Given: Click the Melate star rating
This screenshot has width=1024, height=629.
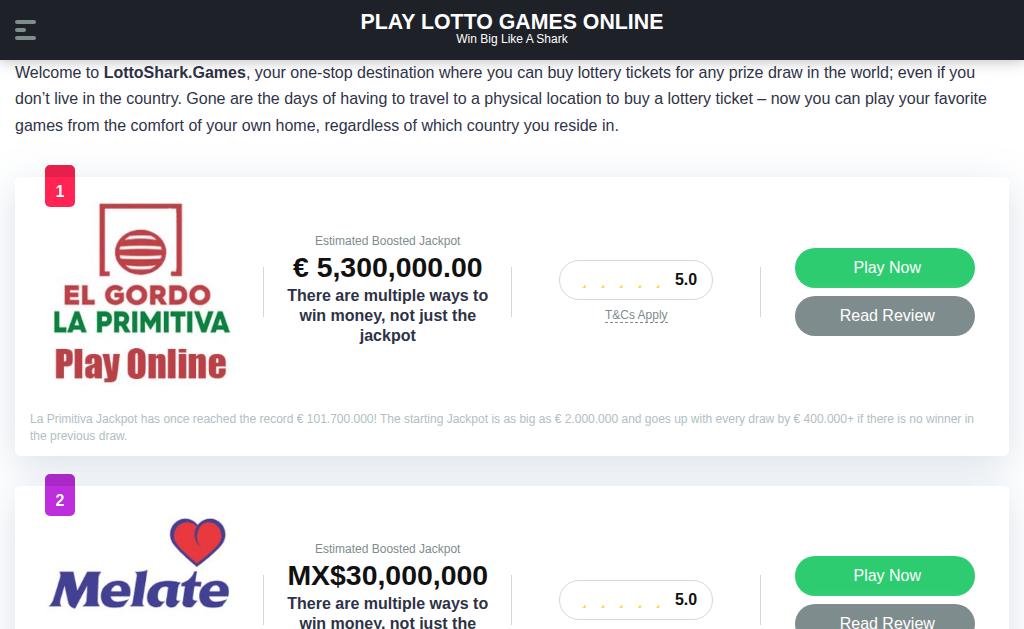Looking at the screenshot, I should [621, 601].
